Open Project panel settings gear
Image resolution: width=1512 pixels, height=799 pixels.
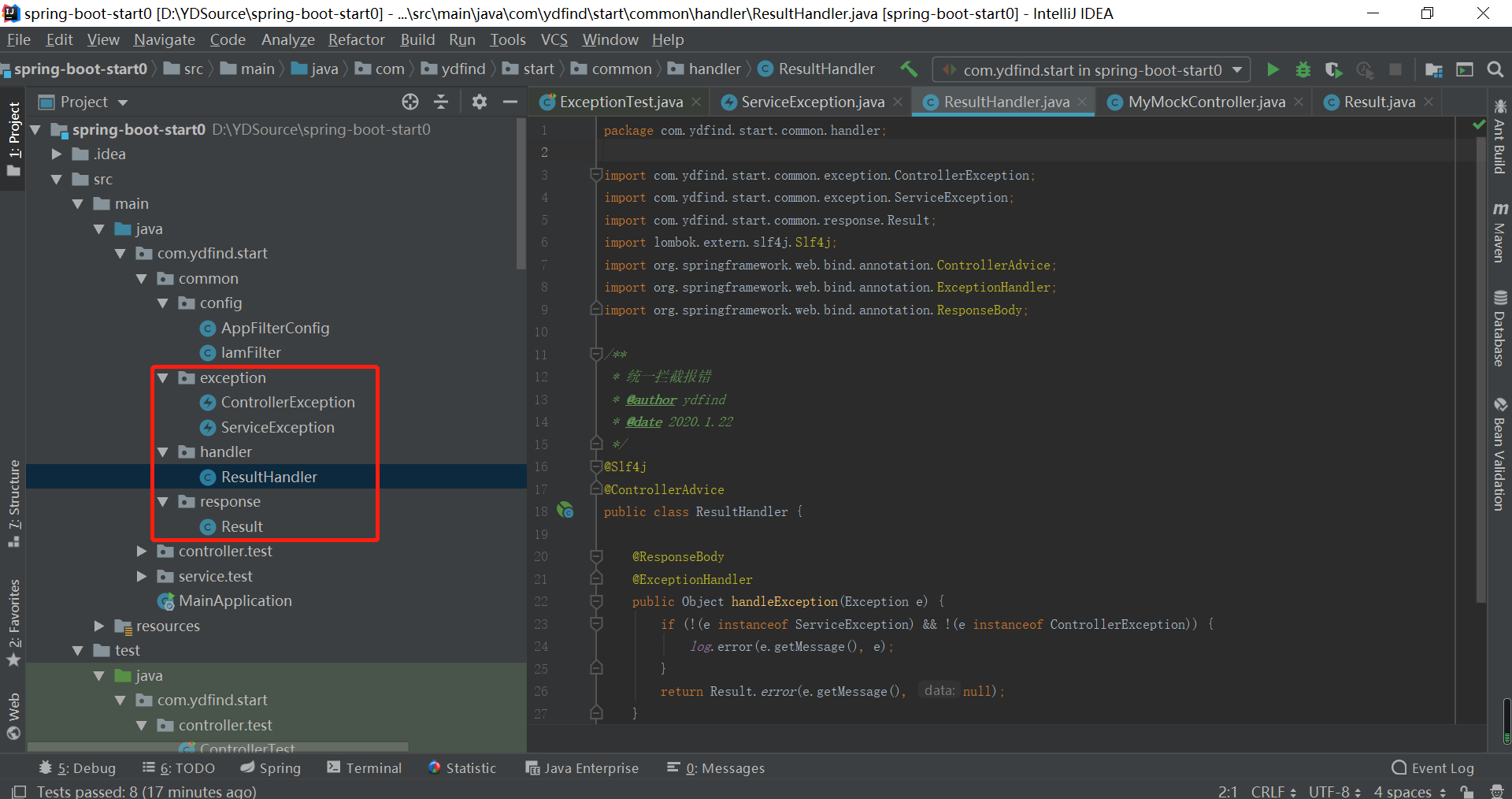[x=479, y=102]
